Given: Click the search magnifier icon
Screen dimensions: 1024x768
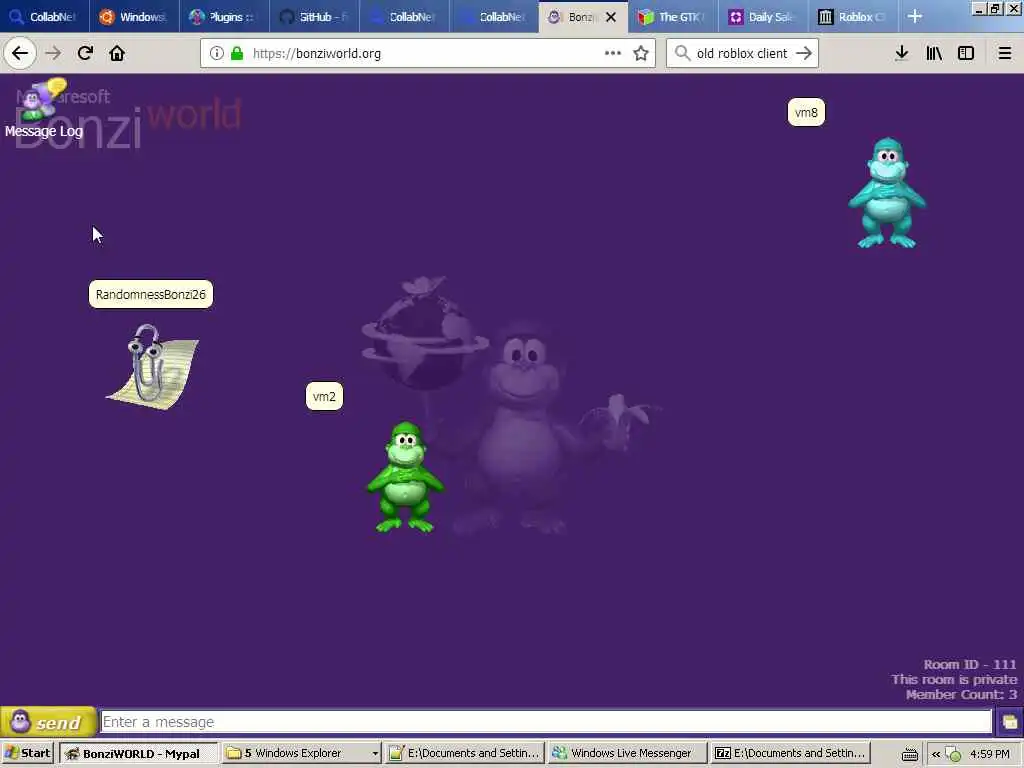Looking at the screenshot, I should tap(682, 53).
